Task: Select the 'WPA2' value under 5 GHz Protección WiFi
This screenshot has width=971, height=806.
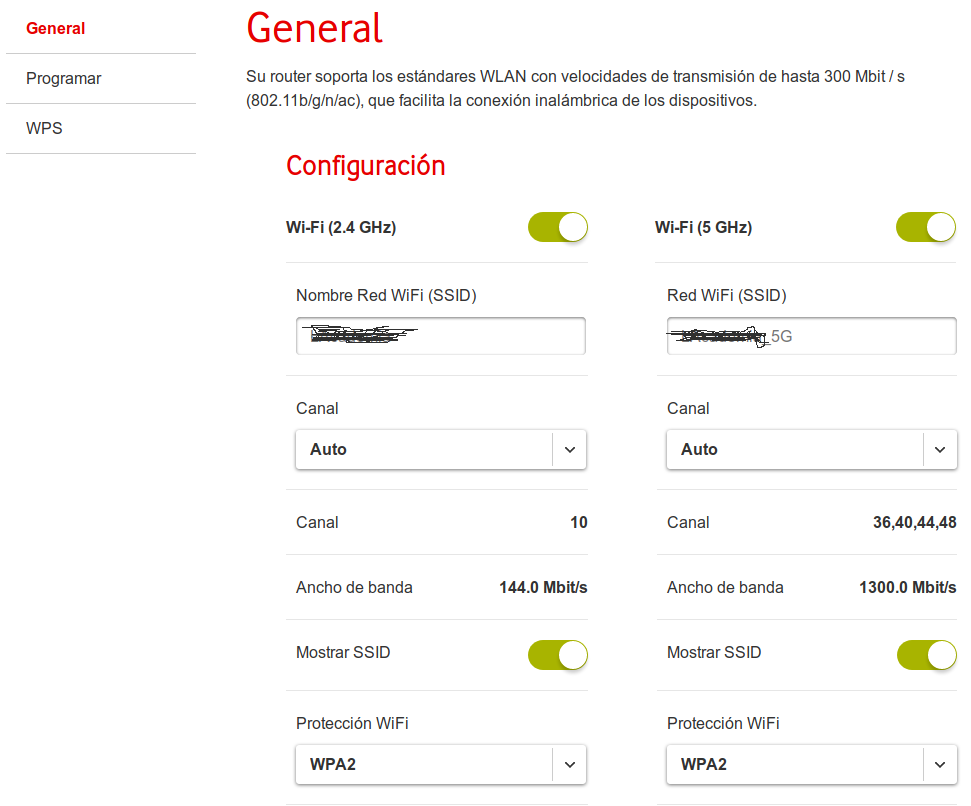Action: pyautogui.click(x=704, y=765)
